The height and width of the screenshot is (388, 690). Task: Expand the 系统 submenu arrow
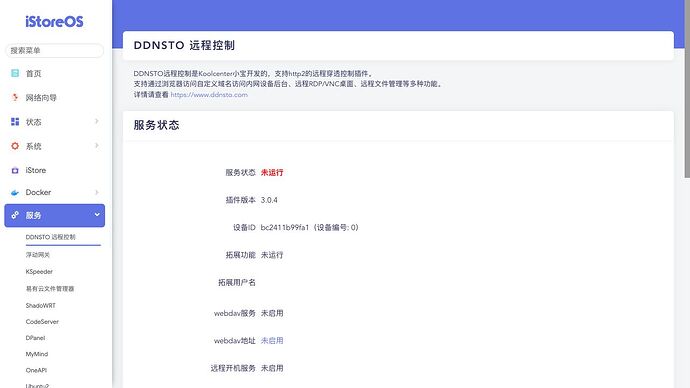click(97, 145)
